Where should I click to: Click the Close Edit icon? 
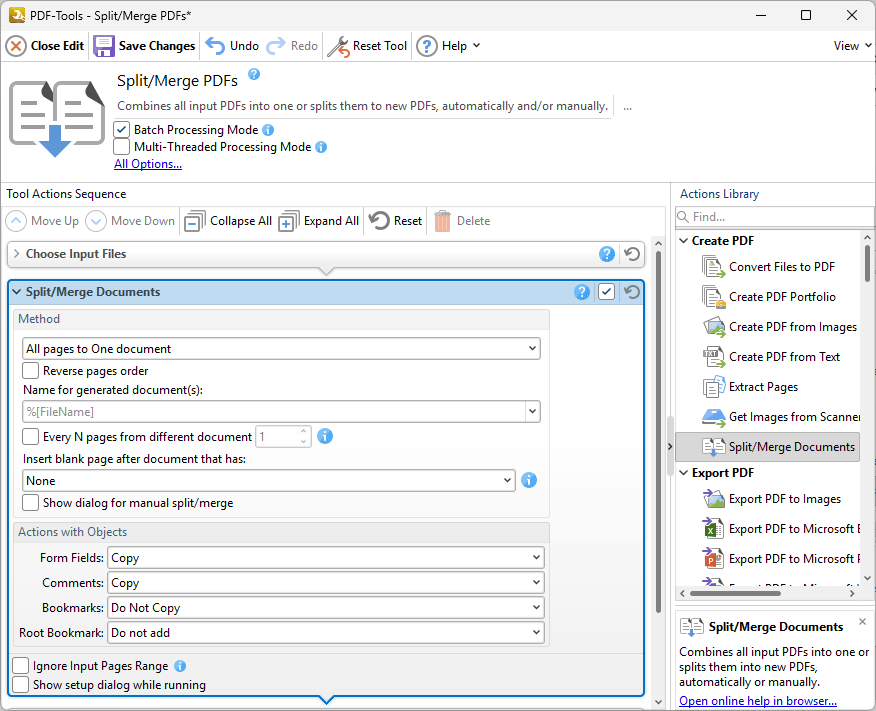click(16, 46)
